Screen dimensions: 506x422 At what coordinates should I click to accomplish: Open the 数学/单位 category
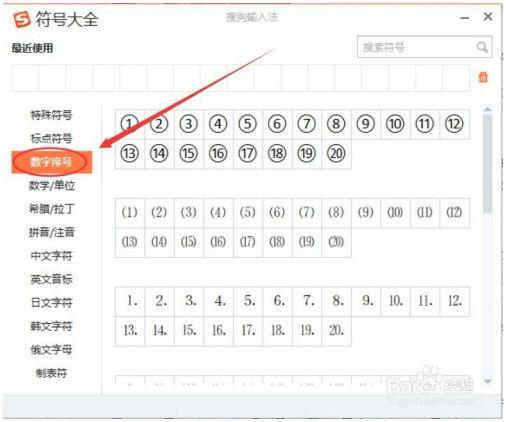[52, 185]
